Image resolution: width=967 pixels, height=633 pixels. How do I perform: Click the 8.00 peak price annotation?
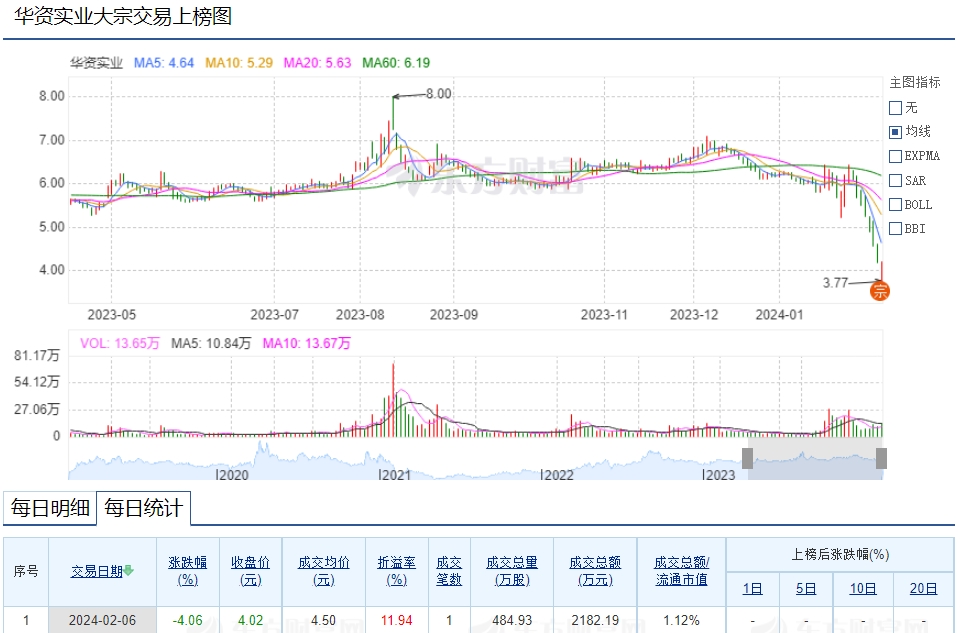point(438,94)
